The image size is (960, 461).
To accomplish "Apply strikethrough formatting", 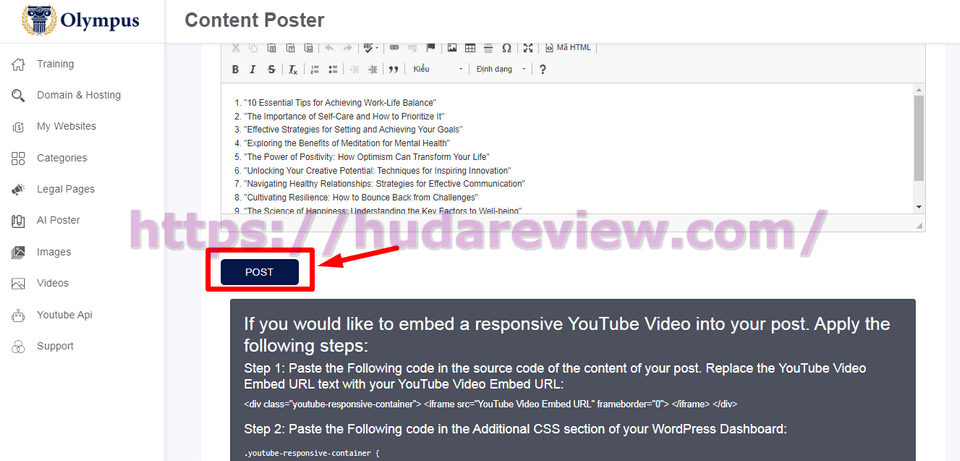I will (x=272, y=69).
